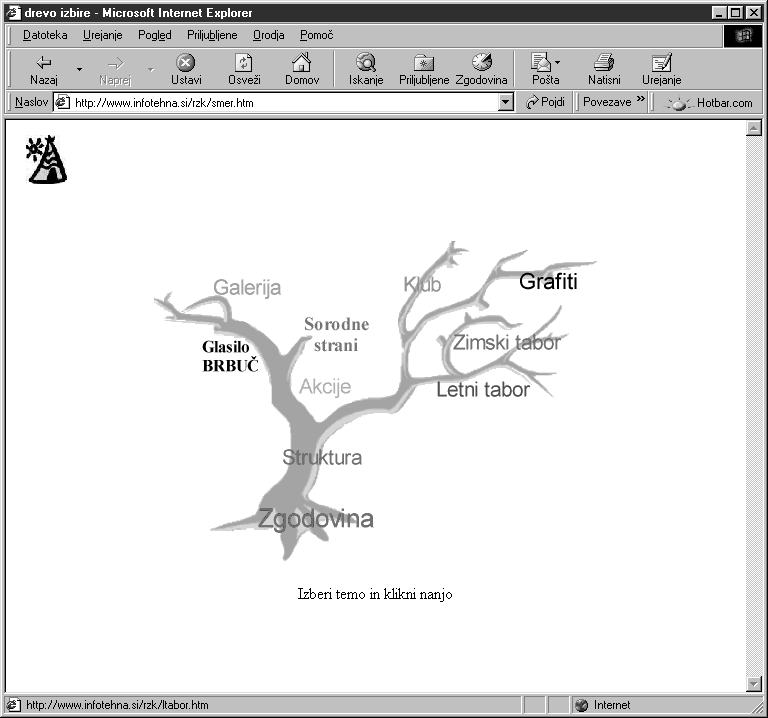Maximize the Internet Explorer window
This screenshot has height=718, width=768.
tap(735, 13)
